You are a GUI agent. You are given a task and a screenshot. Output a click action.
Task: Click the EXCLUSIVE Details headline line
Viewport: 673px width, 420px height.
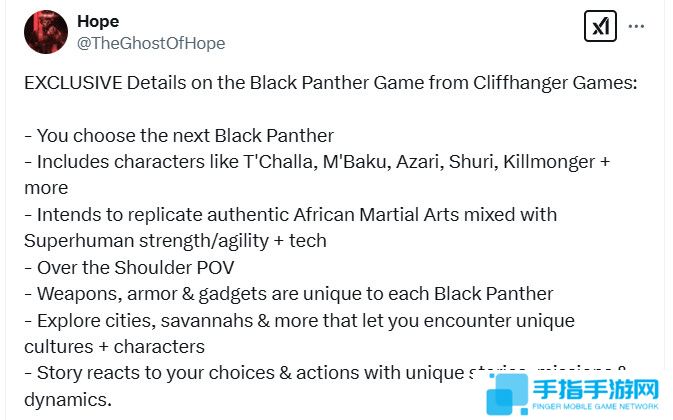point(331,83)
